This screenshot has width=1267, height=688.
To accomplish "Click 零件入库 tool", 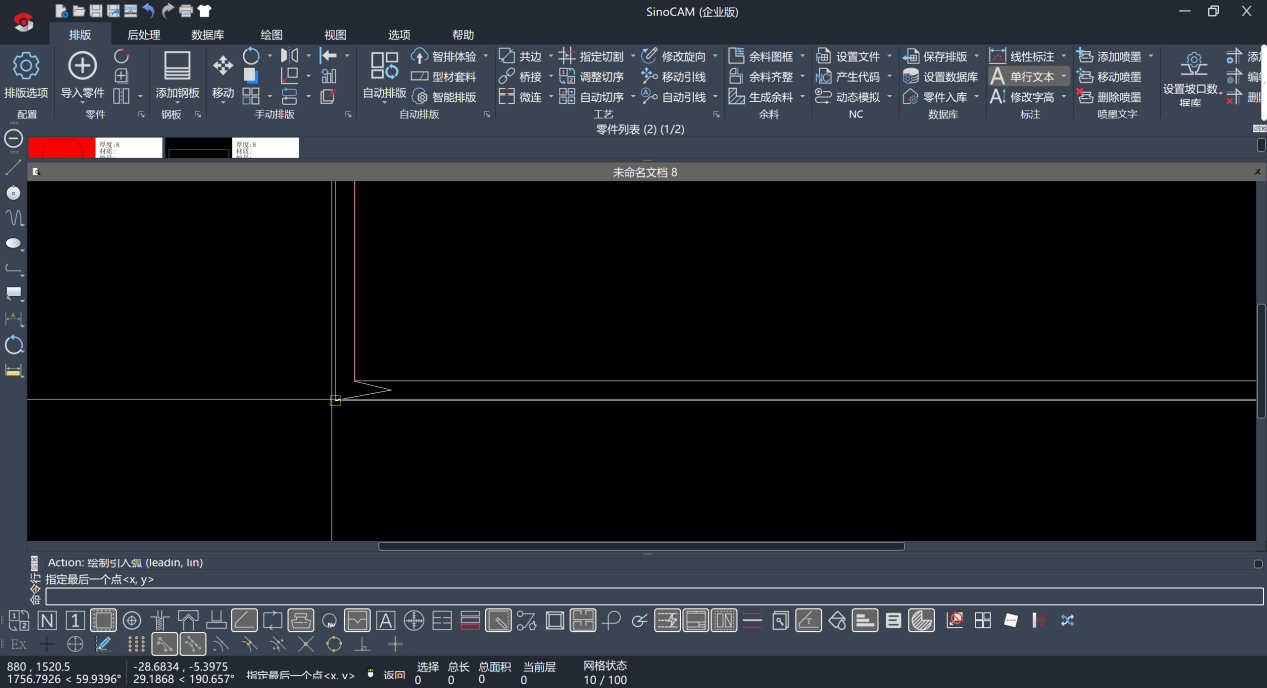I will 935,97.
